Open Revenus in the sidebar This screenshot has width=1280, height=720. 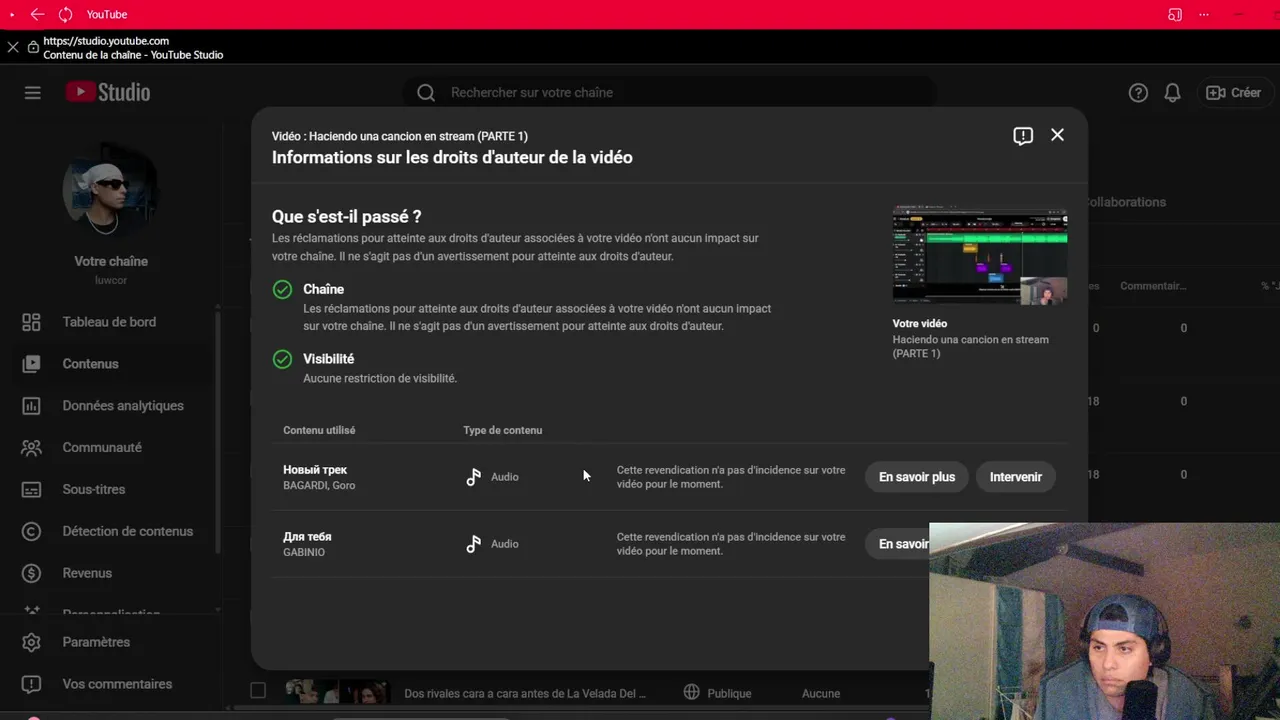pyautogui.click(x=87, y=573)
